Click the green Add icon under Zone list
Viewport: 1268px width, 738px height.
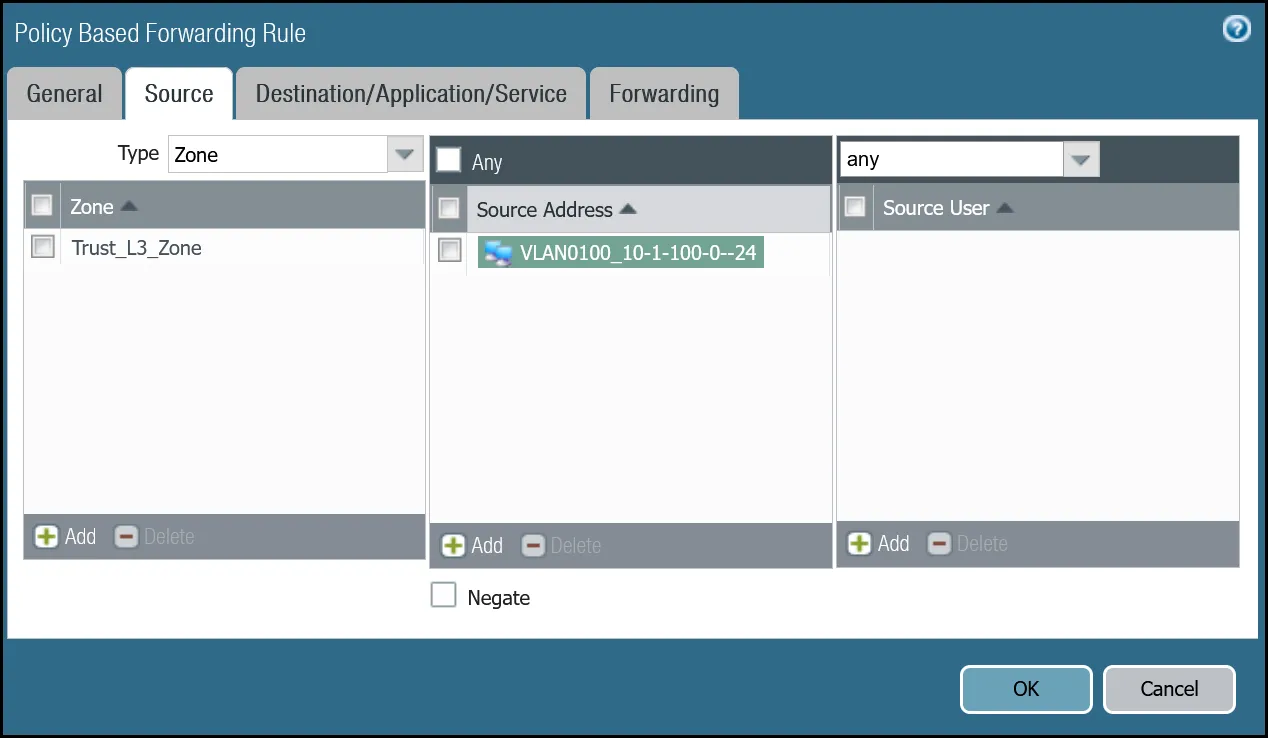point(47,536)
